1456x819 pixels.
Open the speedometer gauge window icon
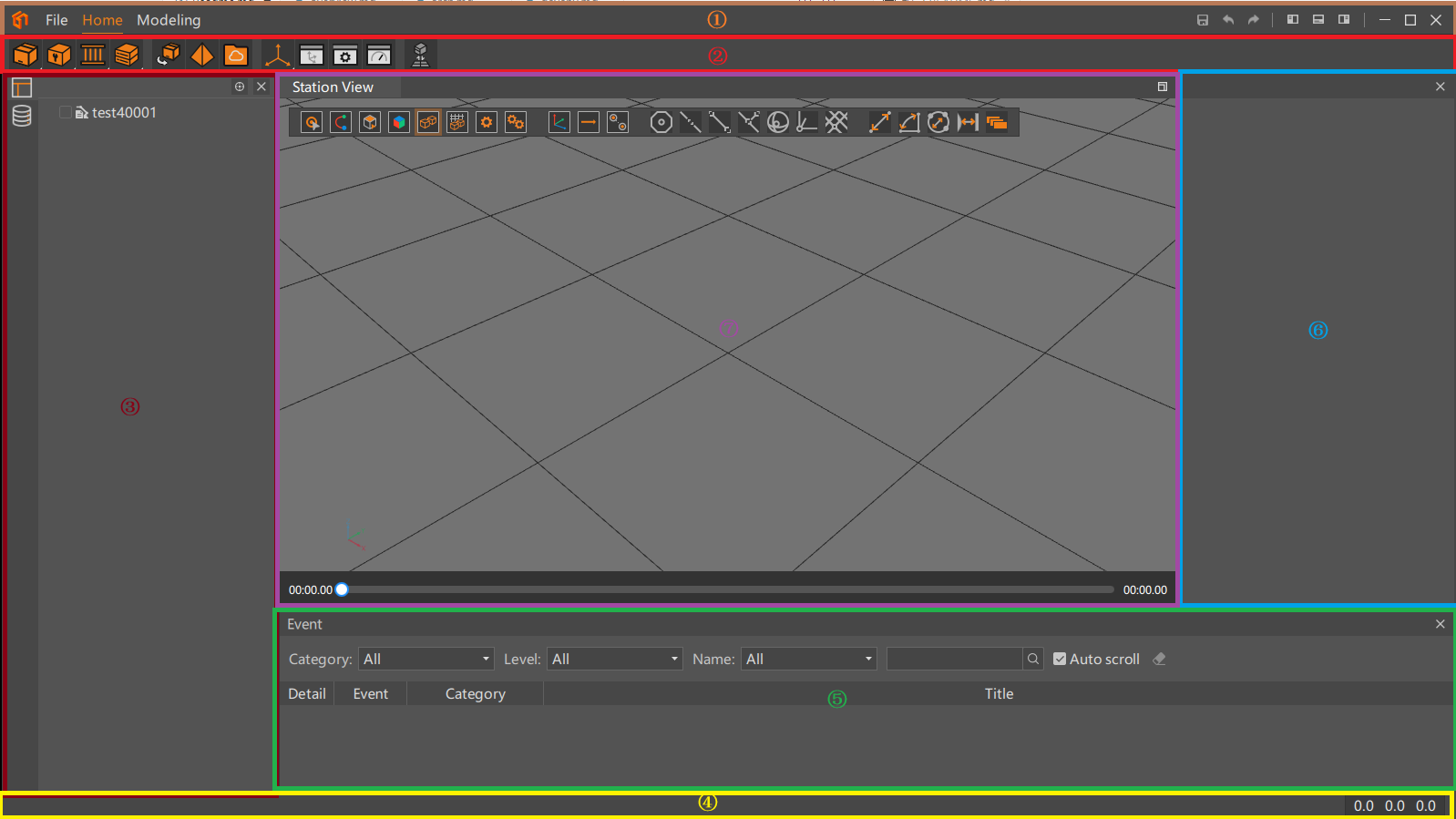379,56
